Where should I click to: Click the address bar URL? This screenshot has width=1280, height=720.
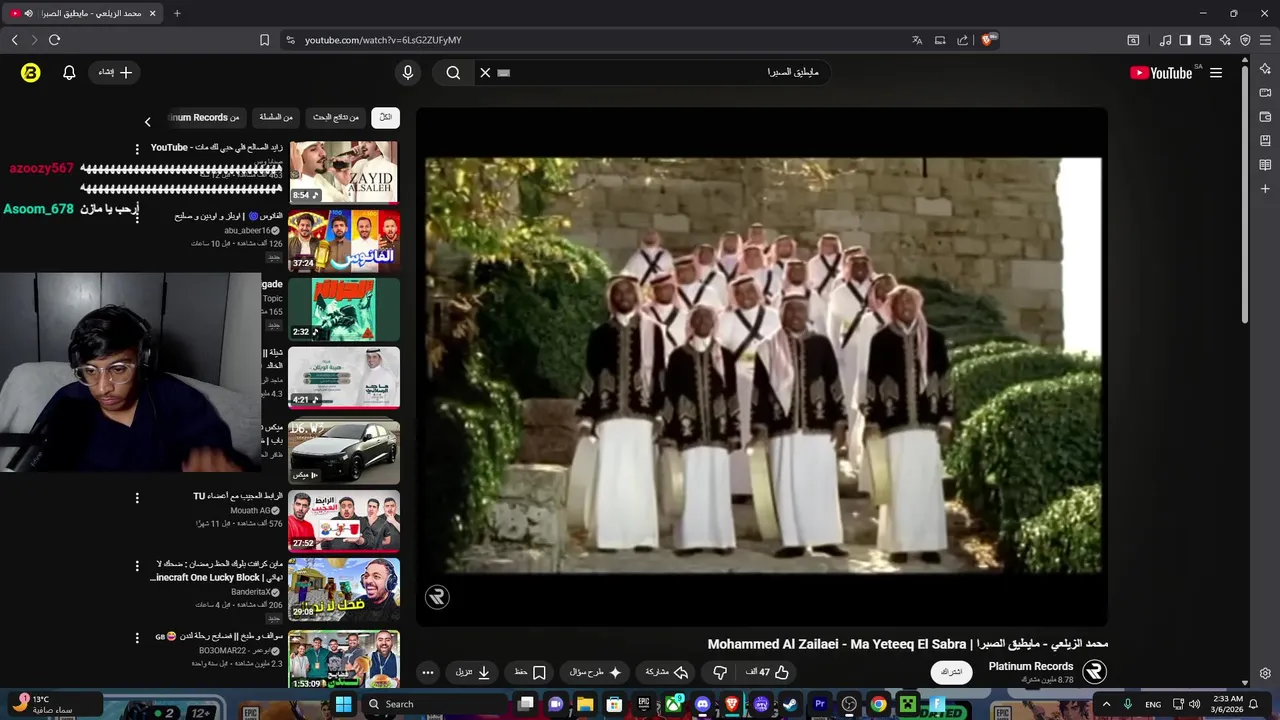[x=383, y=40]
